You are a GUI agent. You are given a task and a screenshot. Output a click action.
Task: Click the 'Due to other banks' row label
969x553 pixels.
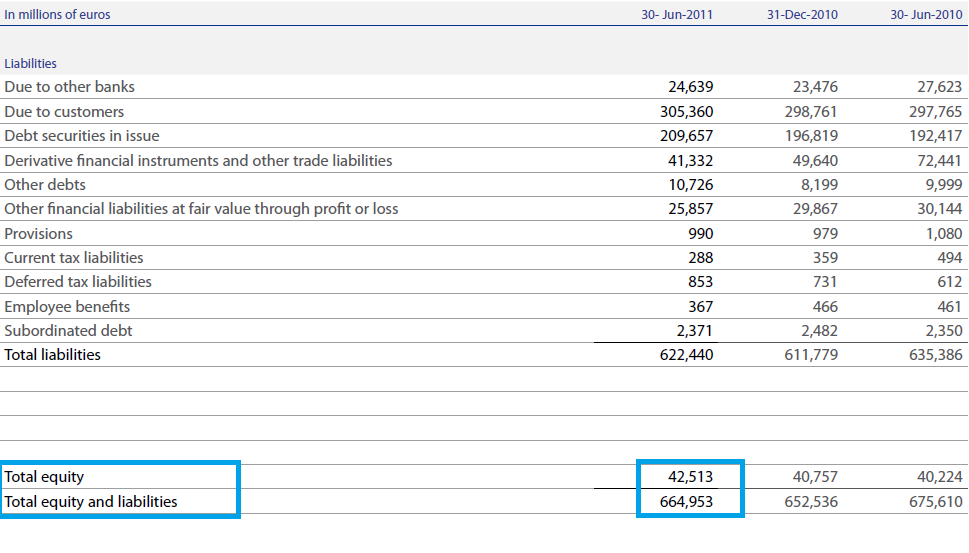pyautogui.click(x=69, y=87)
